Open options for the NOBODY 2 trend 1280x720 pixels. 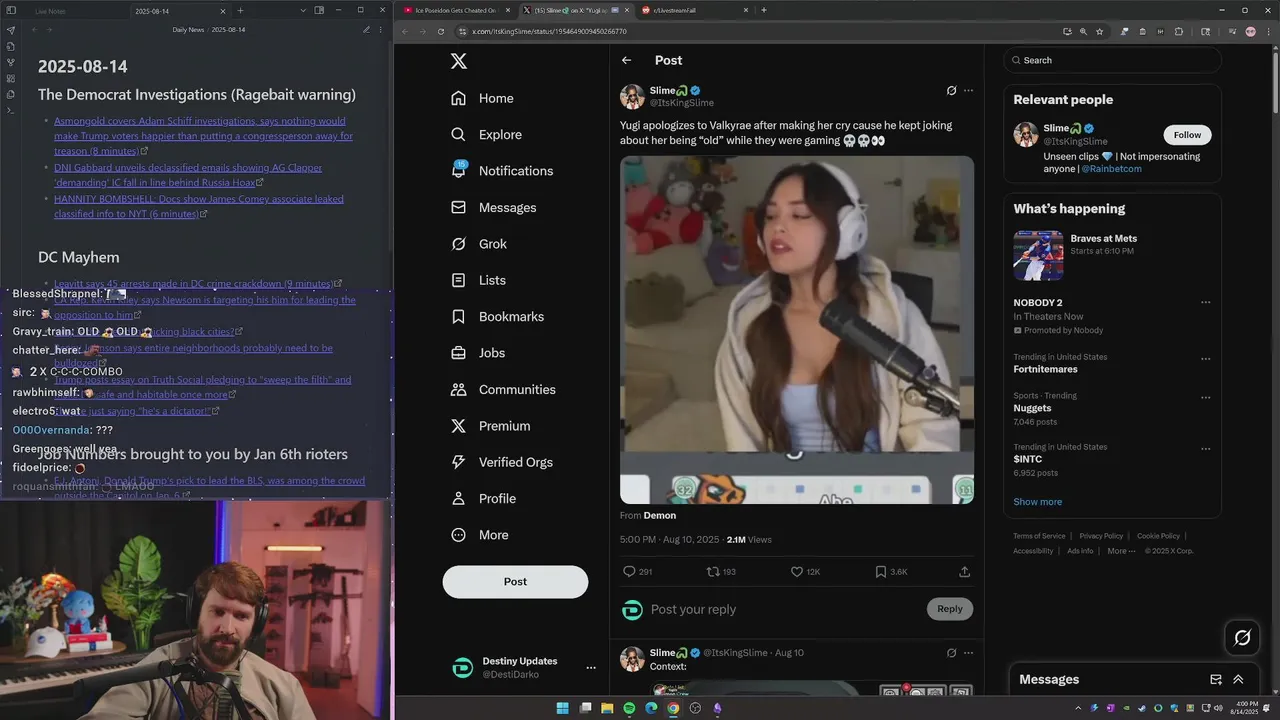[x=1205, y=302]
